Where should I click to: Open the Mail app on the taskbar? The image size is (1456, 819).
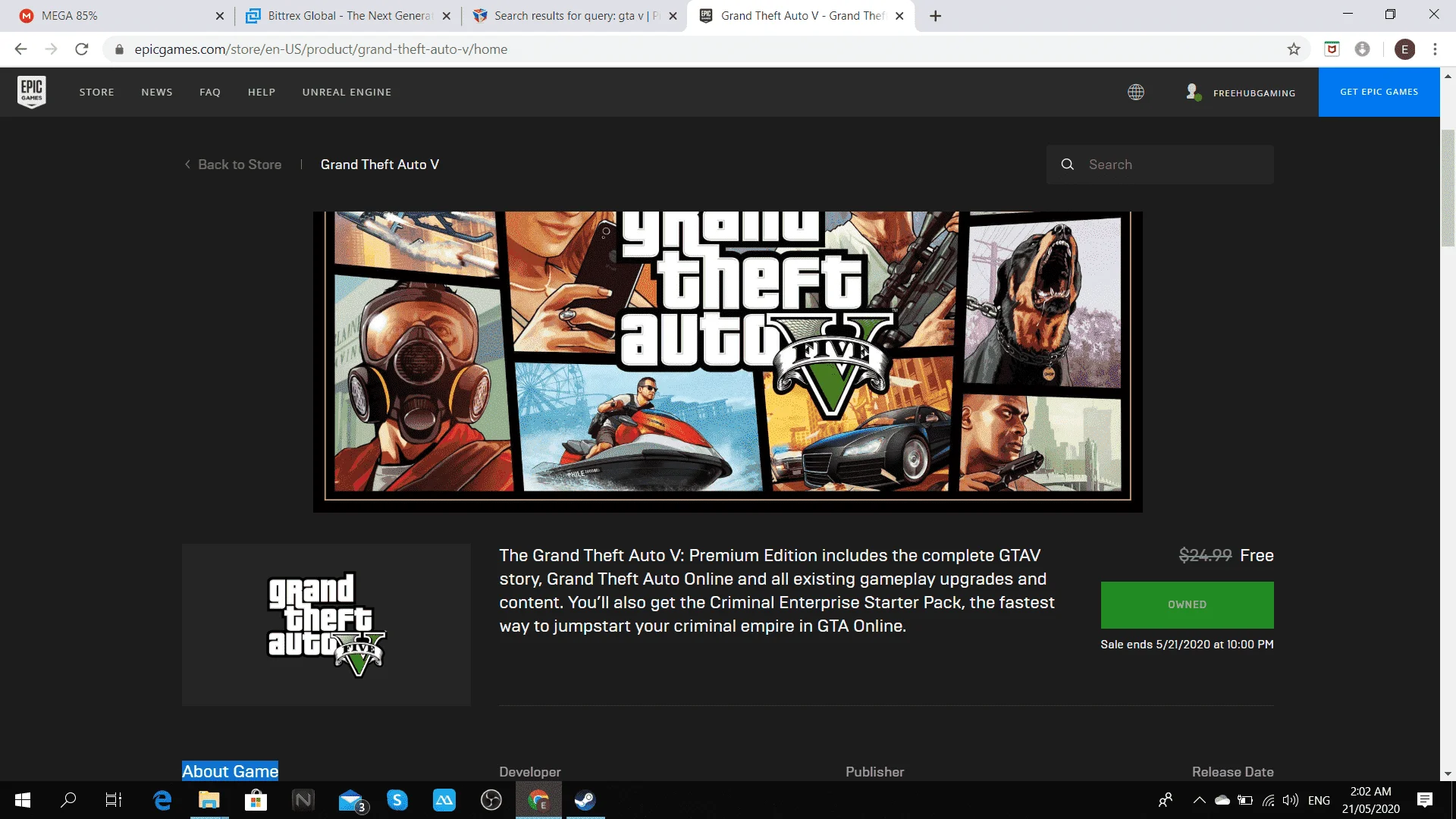(x=352, y=800)
